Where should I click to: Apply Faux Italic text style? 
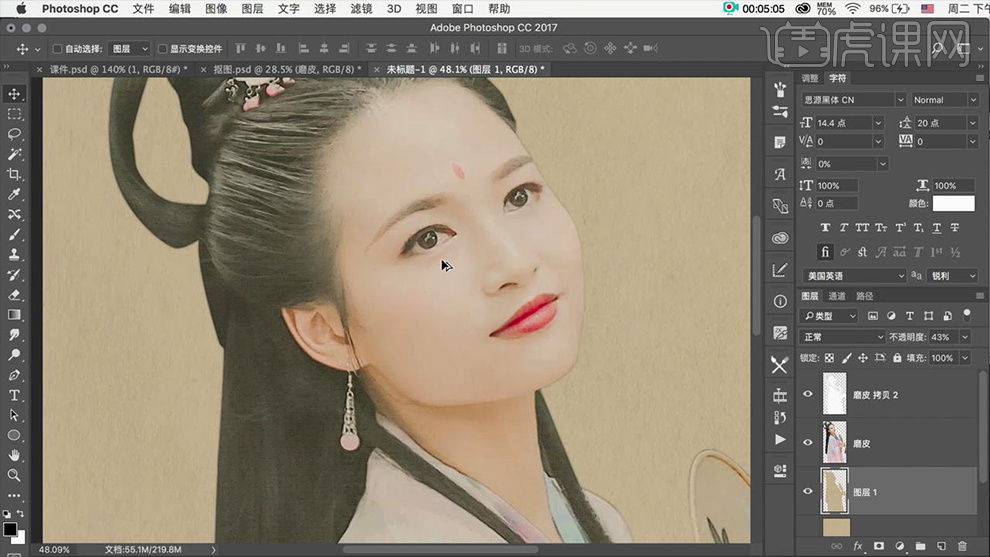coord(844,227)
